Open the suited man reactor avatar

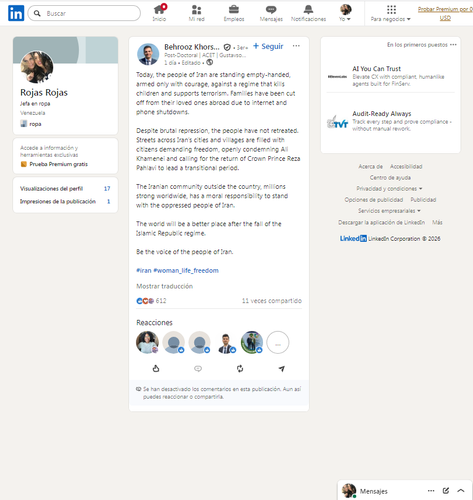(226, 342)
